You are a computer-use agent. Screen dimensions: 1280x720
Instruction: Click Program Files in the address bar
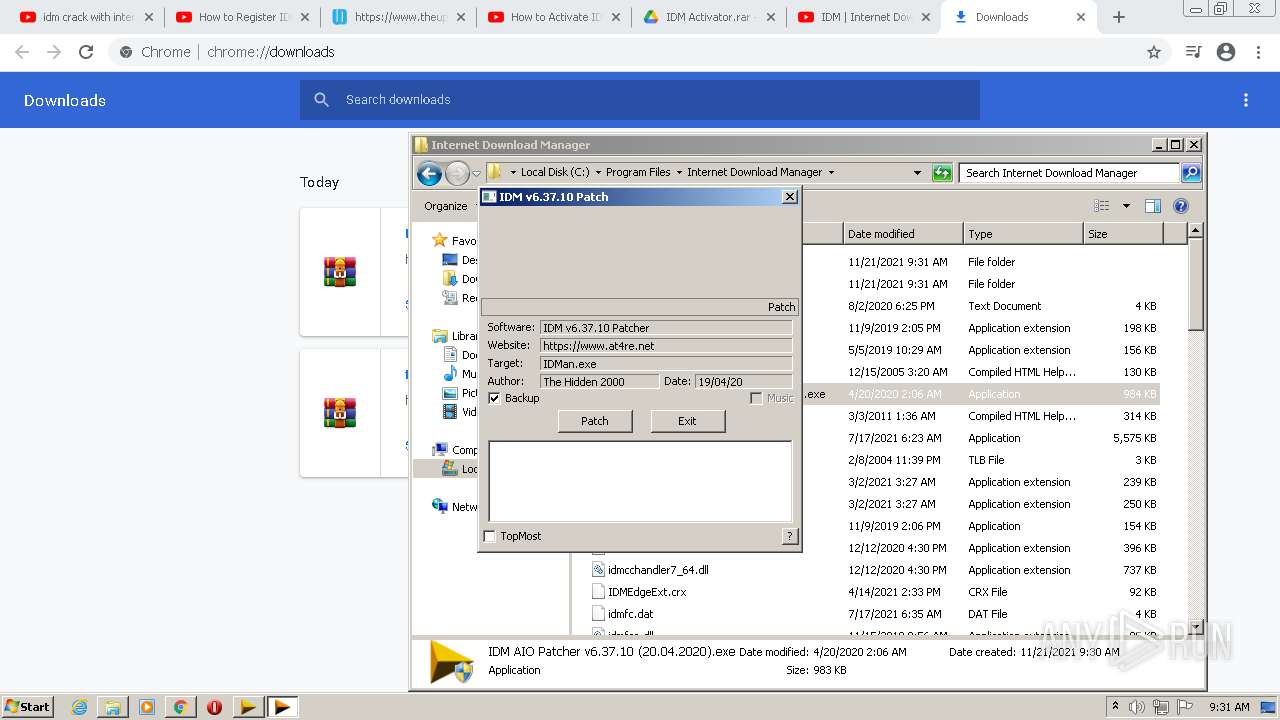(638, 172)
